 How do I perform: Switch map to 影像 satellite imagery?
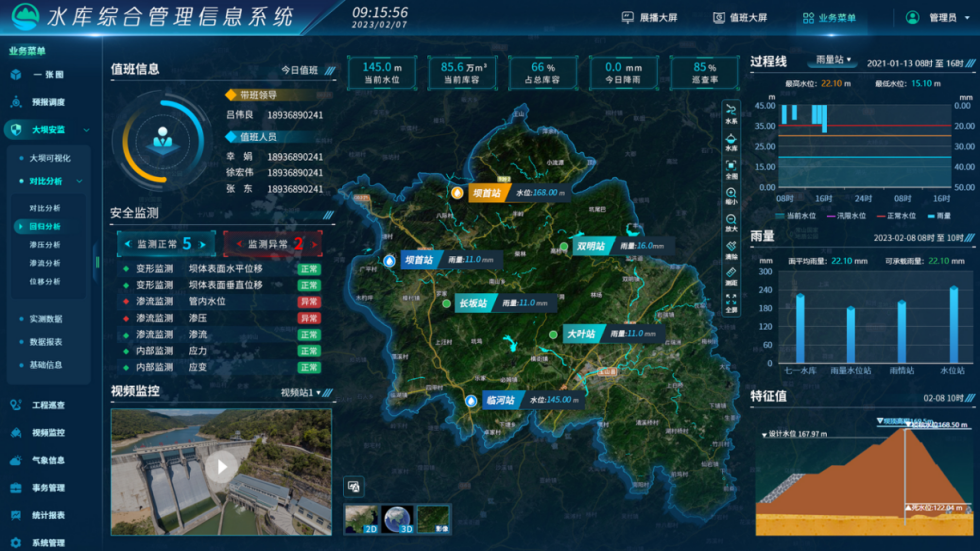pos(433,517)
